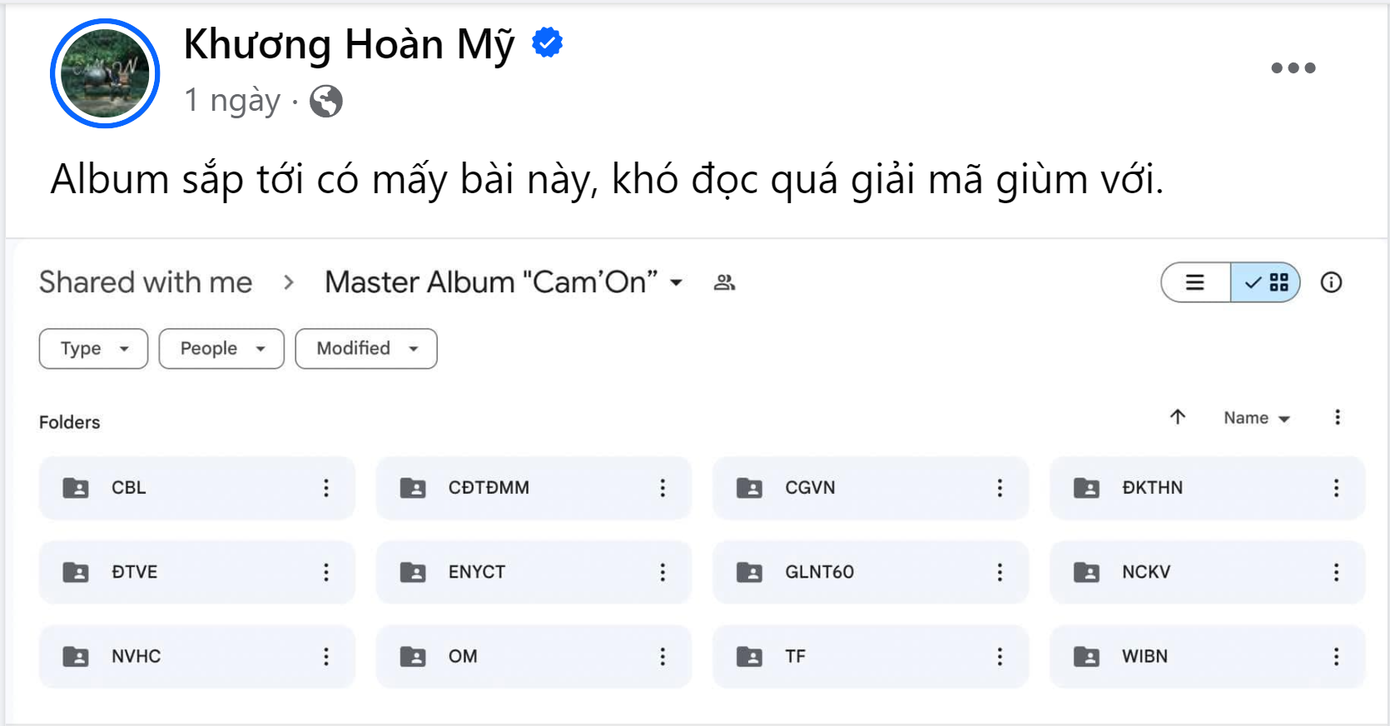Screen dimensions: 1390x726
Task: Open options menu for the ĐTVE folder
Action: 325,572
